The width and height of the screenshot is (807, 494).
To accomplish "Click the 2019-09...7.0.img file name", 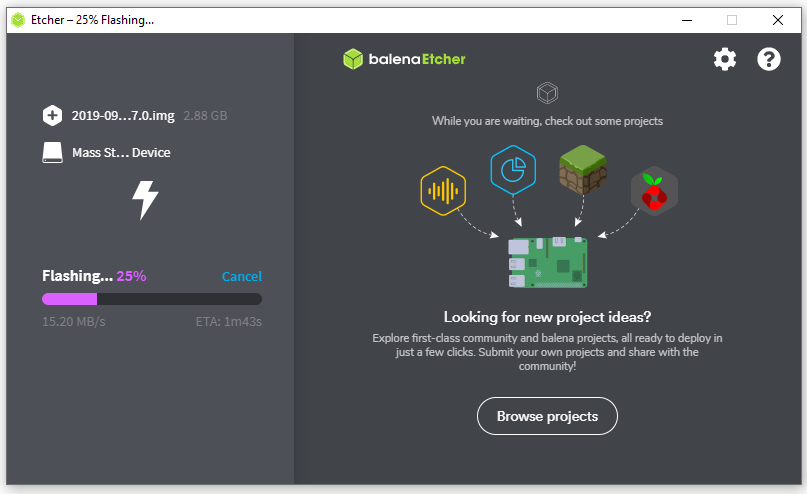I will pyautogui.click(x=123, y=116).
